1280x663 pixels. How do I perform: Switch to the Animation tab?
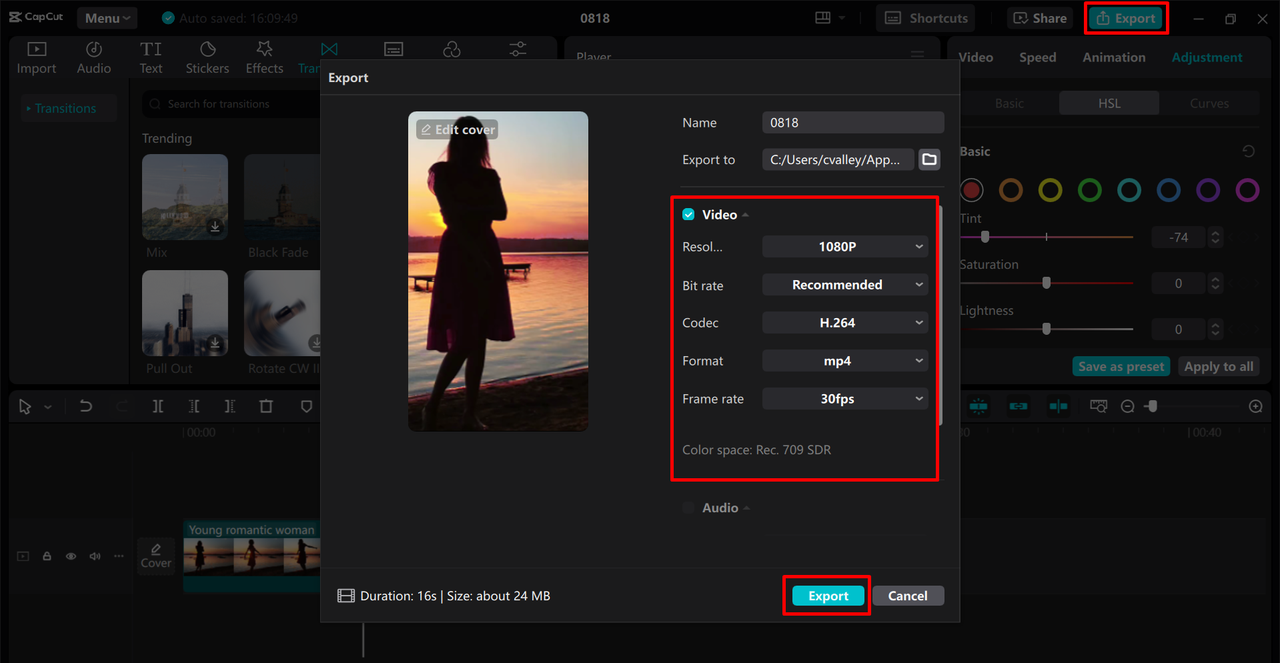pos(1114,57)
